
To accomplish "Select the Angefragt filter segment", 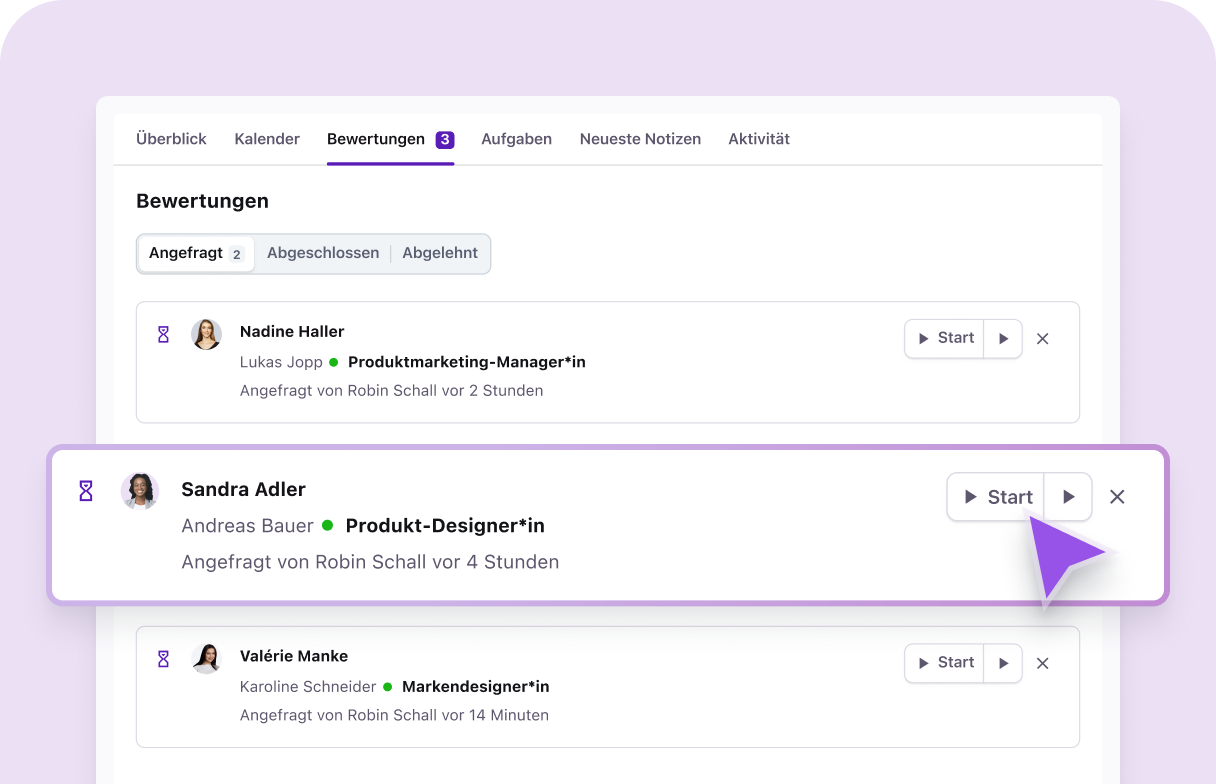I will point(195,253).
